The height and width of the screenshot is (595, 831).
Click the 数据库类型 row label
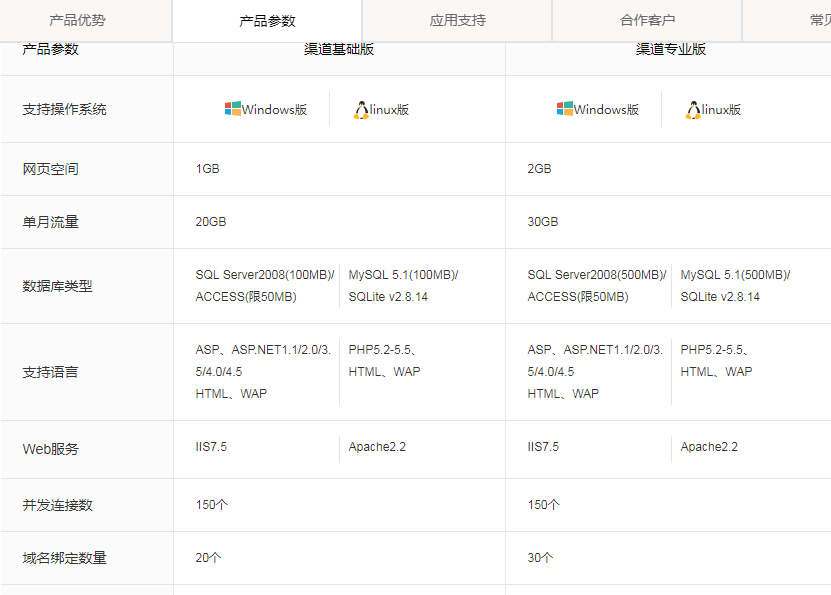(x=57, y=286)
